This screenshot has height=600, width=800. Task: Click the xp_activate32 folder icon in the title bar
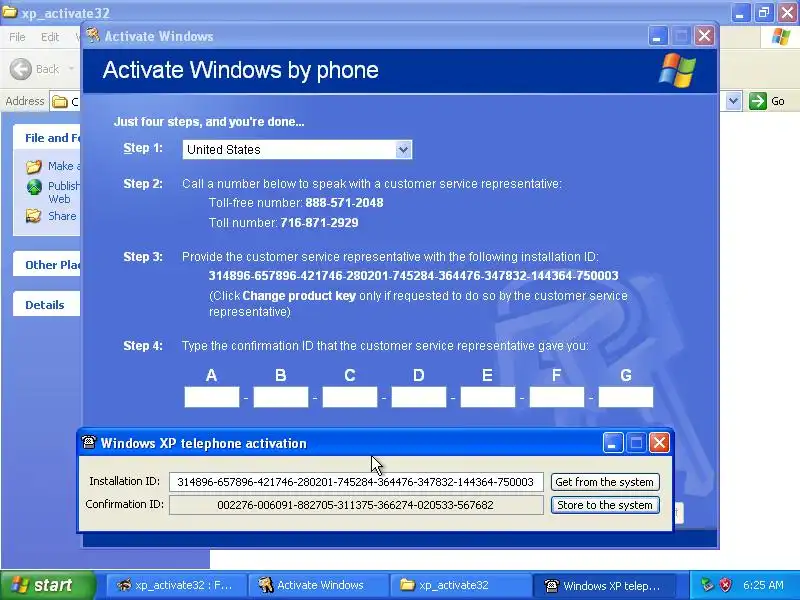coord(10,12)
